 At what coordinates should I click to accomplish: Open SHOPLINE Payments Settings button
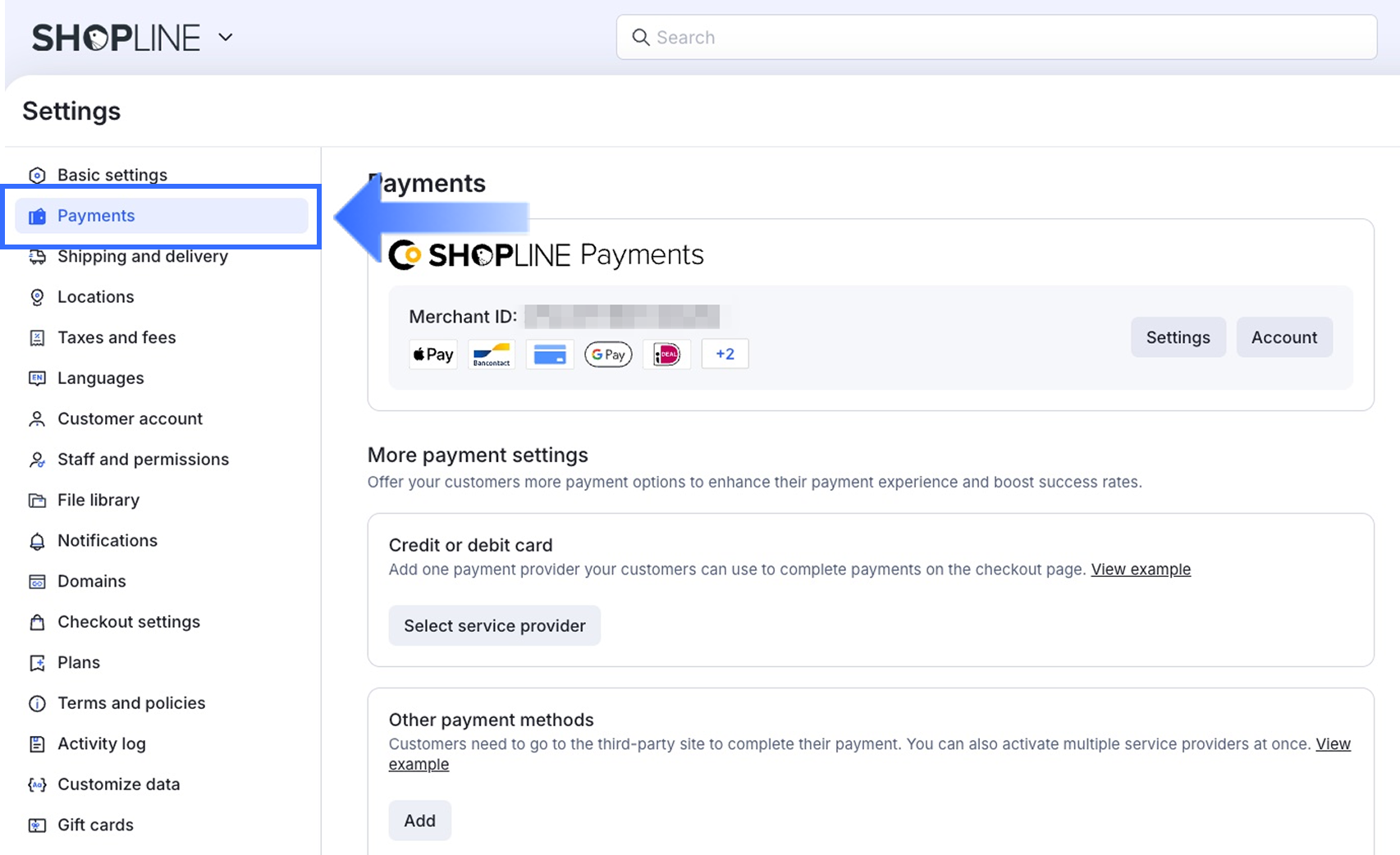(1178, 337)
